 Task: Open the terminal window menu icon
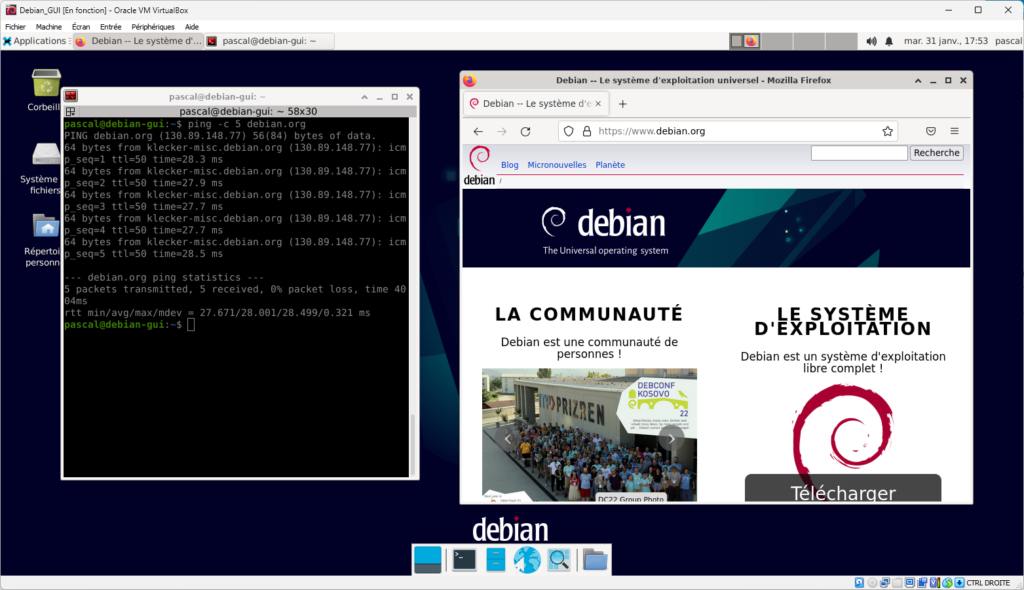[x=71, y=97]
